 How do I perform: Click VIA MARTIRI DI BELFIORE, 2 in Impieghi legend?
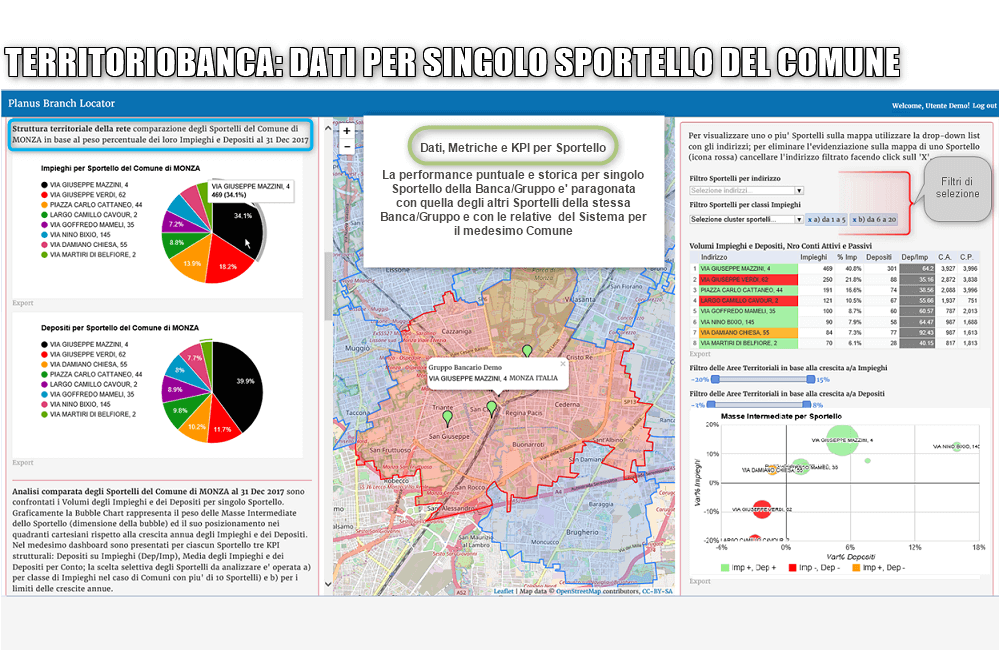point(88,255)
